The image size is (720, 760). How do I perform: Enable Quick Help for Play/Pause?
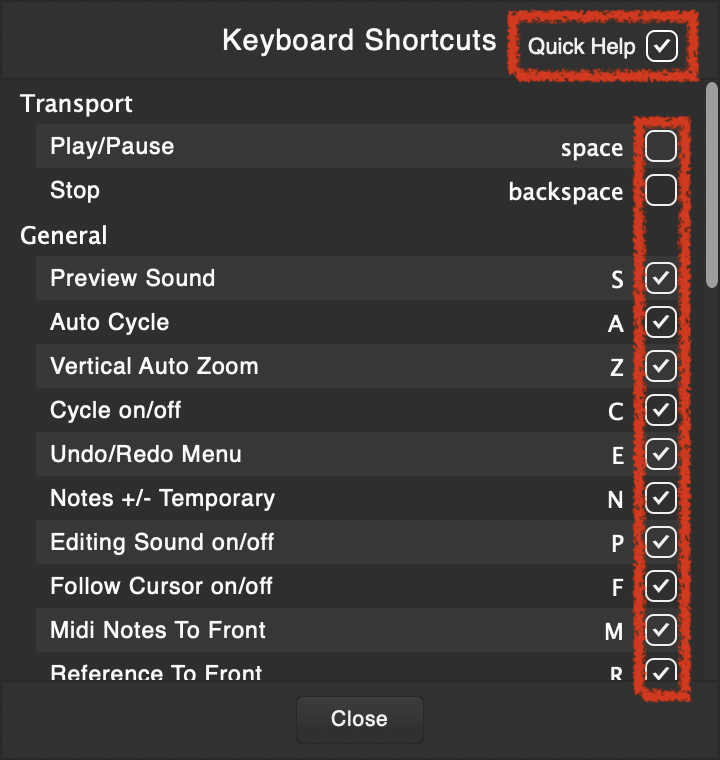(x=660, y=146)
